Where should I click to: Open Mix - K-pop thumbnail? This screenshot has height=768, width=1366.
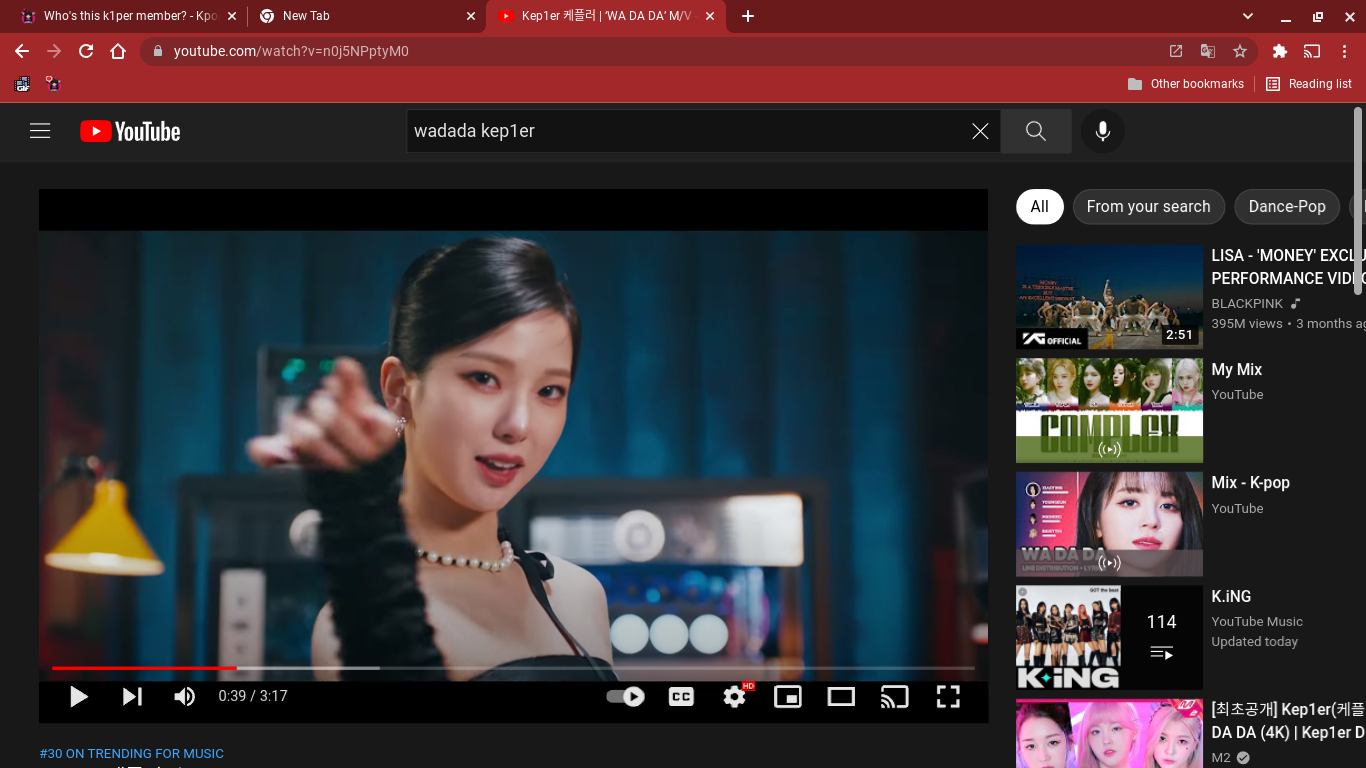point(1109,524)
